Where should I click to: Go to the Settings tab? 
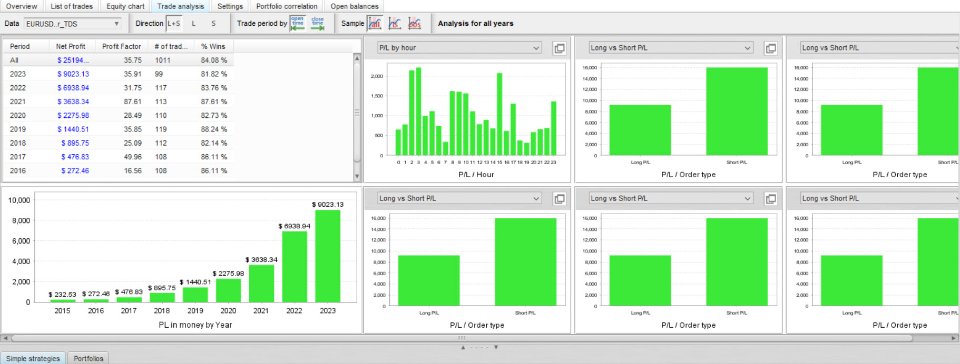[x=230, y=6]
